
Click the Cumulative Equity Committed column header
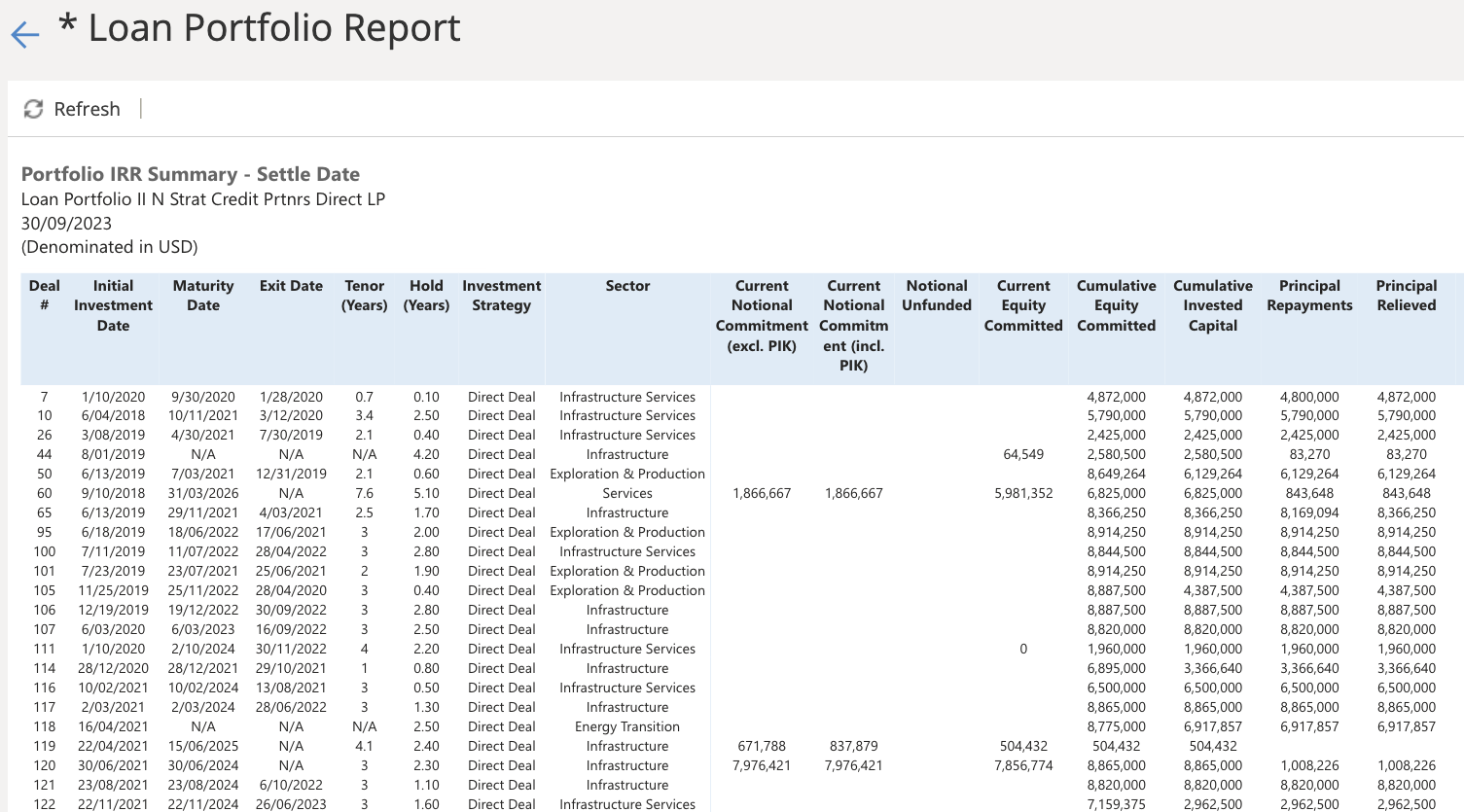pyautogui.click(x=1117, y=305)
